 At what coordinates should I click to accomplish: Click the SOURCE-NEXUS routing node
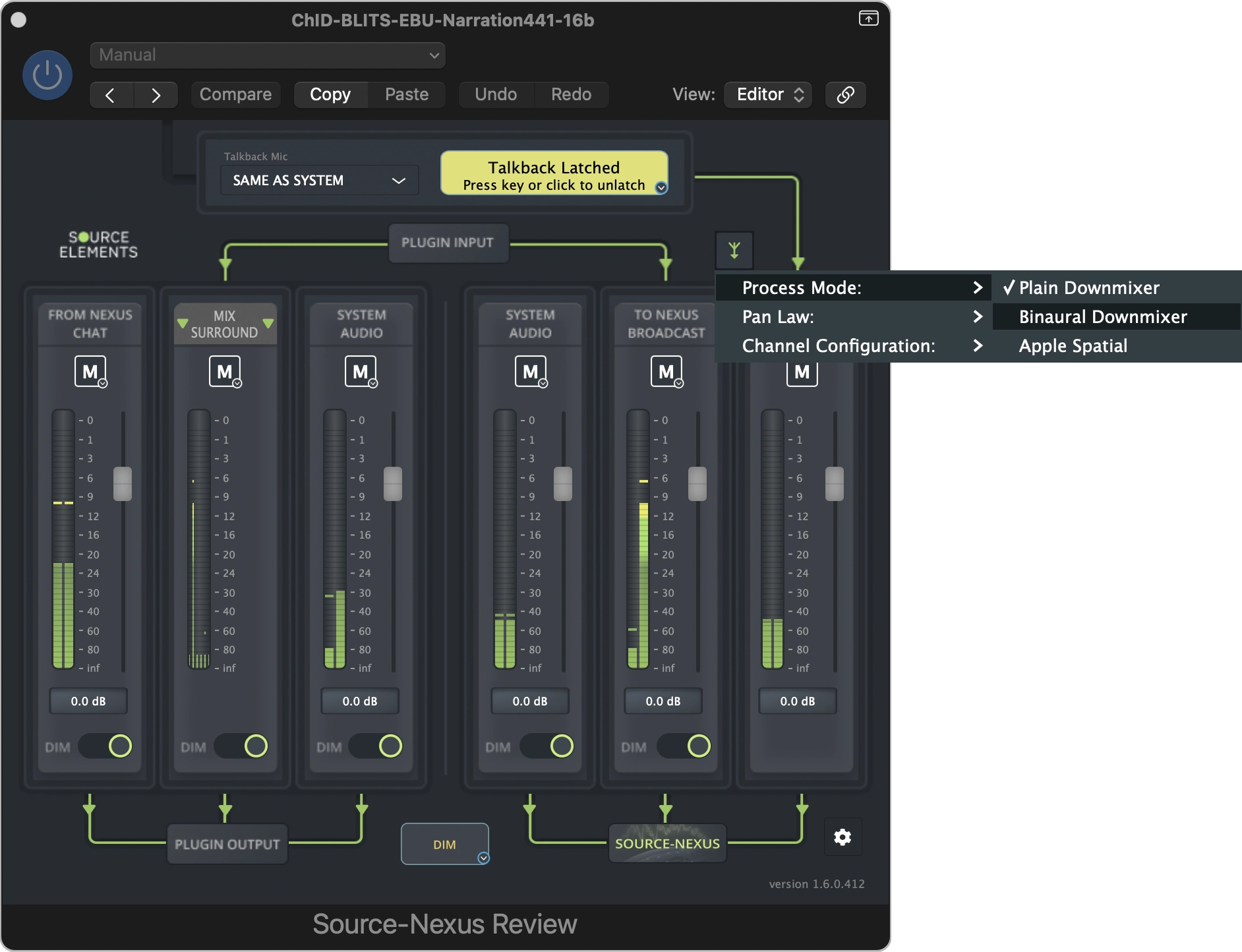pyautogui.click(x=667, y=843)
